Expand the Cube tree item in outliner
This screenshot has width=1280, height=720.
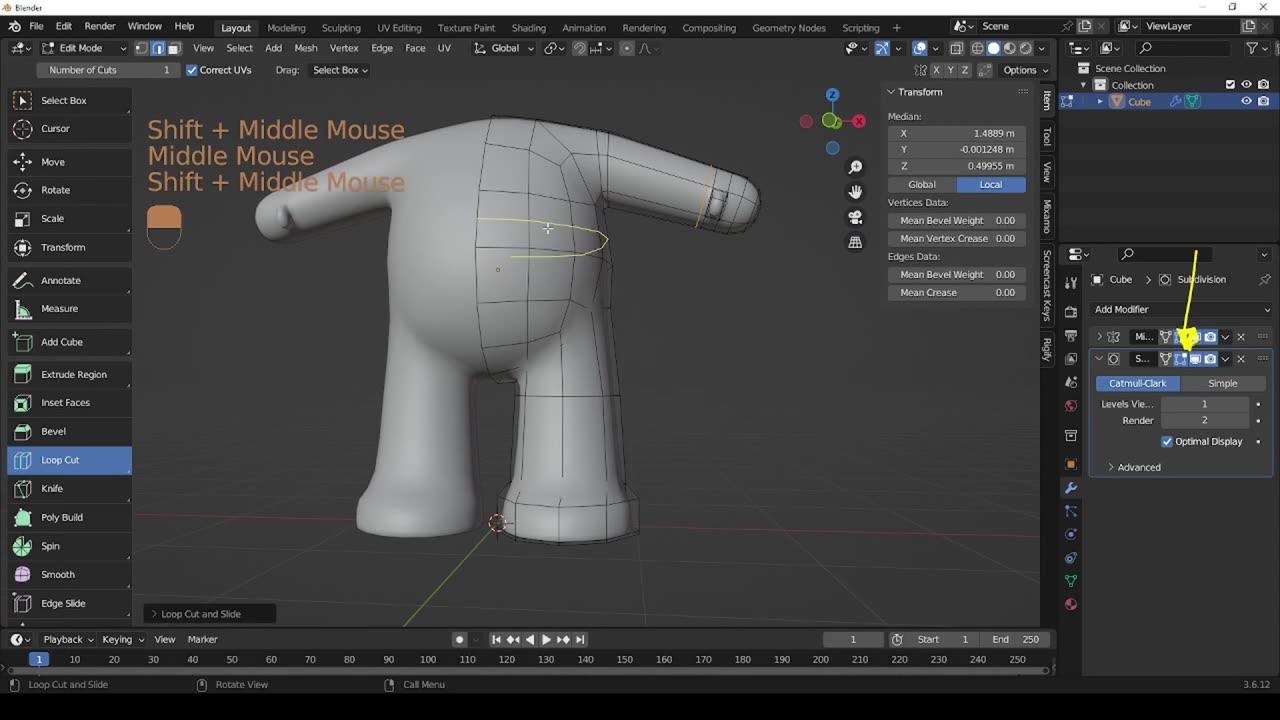[x=1100, y=101]
